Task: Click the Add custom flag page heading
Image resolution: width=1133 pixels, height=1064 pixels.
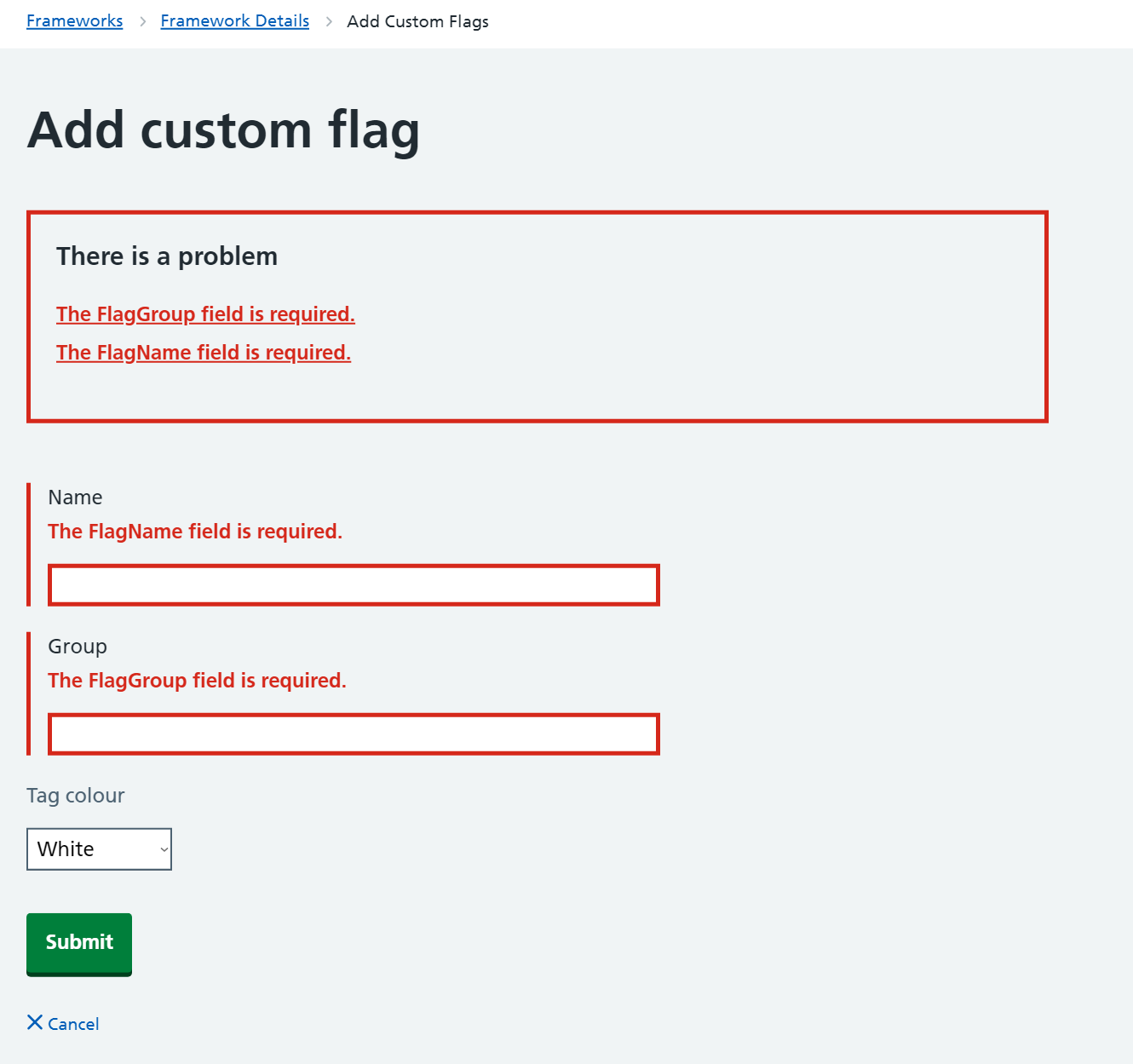Action: pyautogui.click(x=223, y=130)
